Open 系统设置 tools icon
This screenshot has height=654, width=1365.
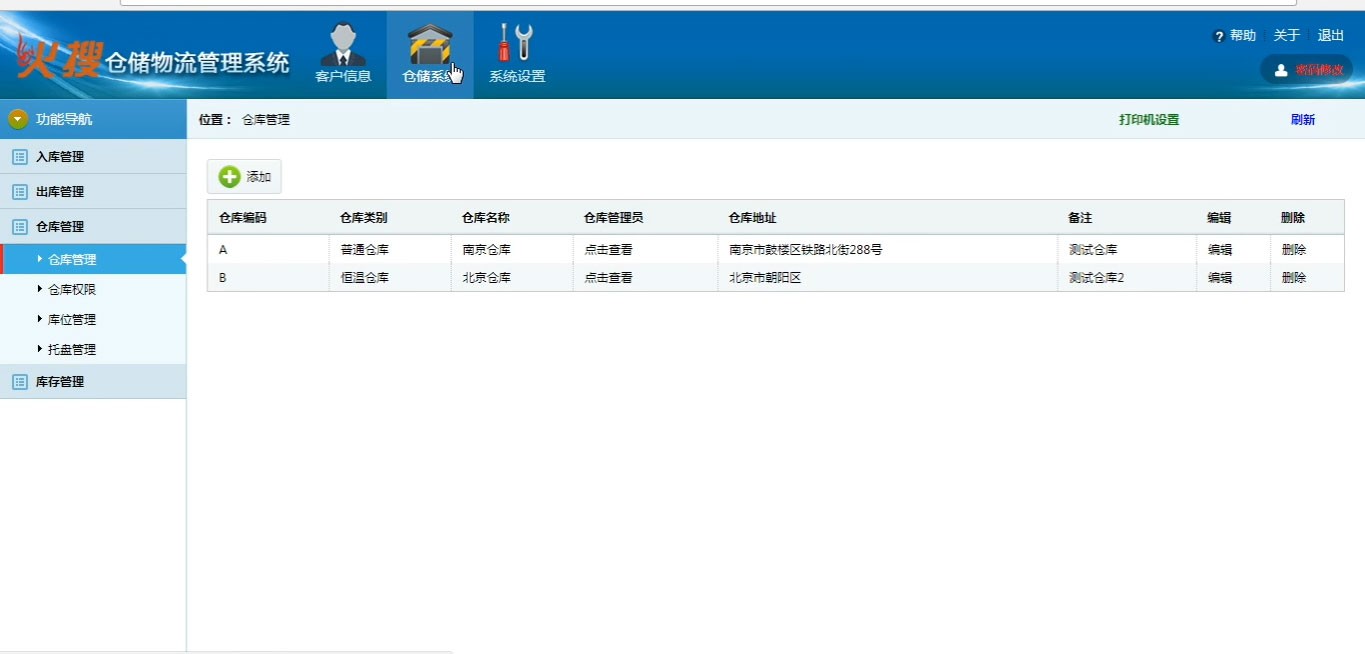click(516, 43)
